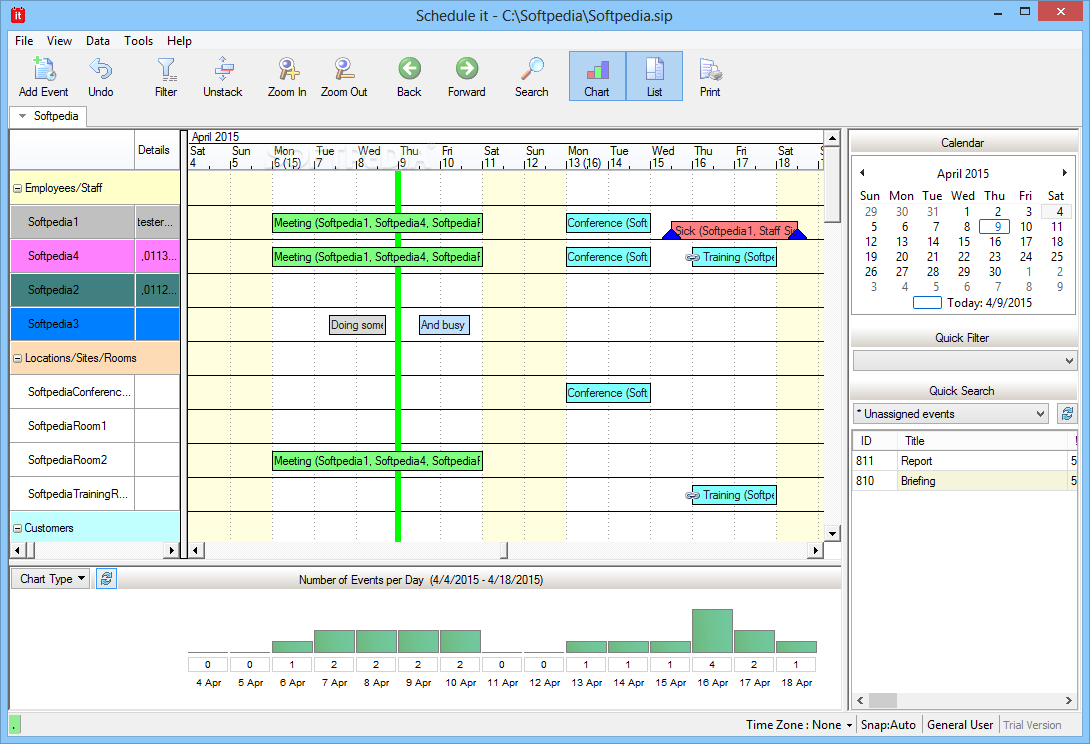Open the Softpedia tab dropdown arrow

(22, 116)
